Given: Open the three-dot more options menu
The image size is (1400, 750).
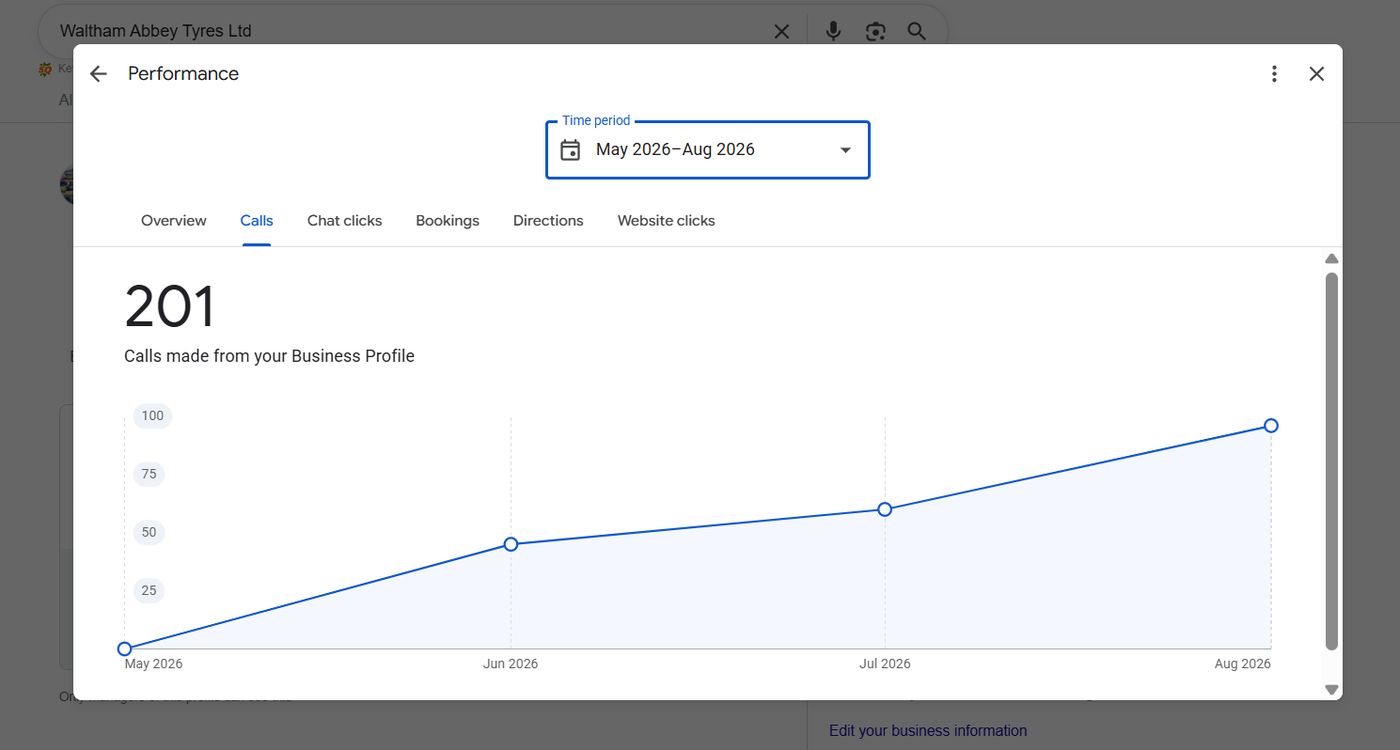Looking at the screenshot, I should pos(1274,74).
